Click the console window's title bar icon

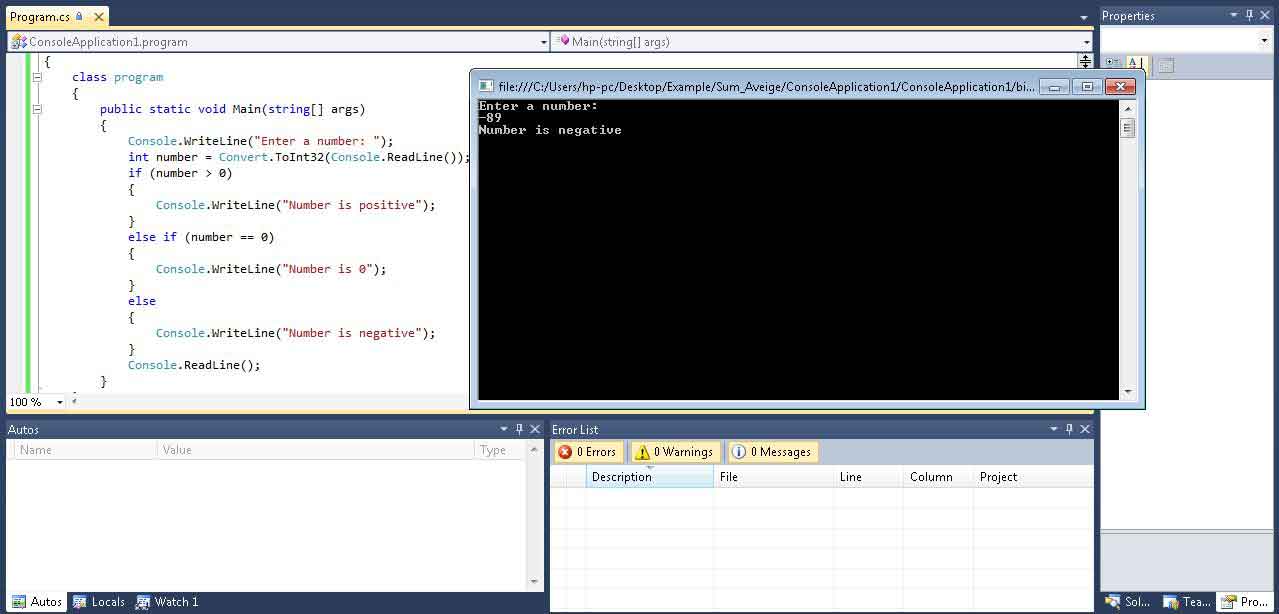[486, 87]
